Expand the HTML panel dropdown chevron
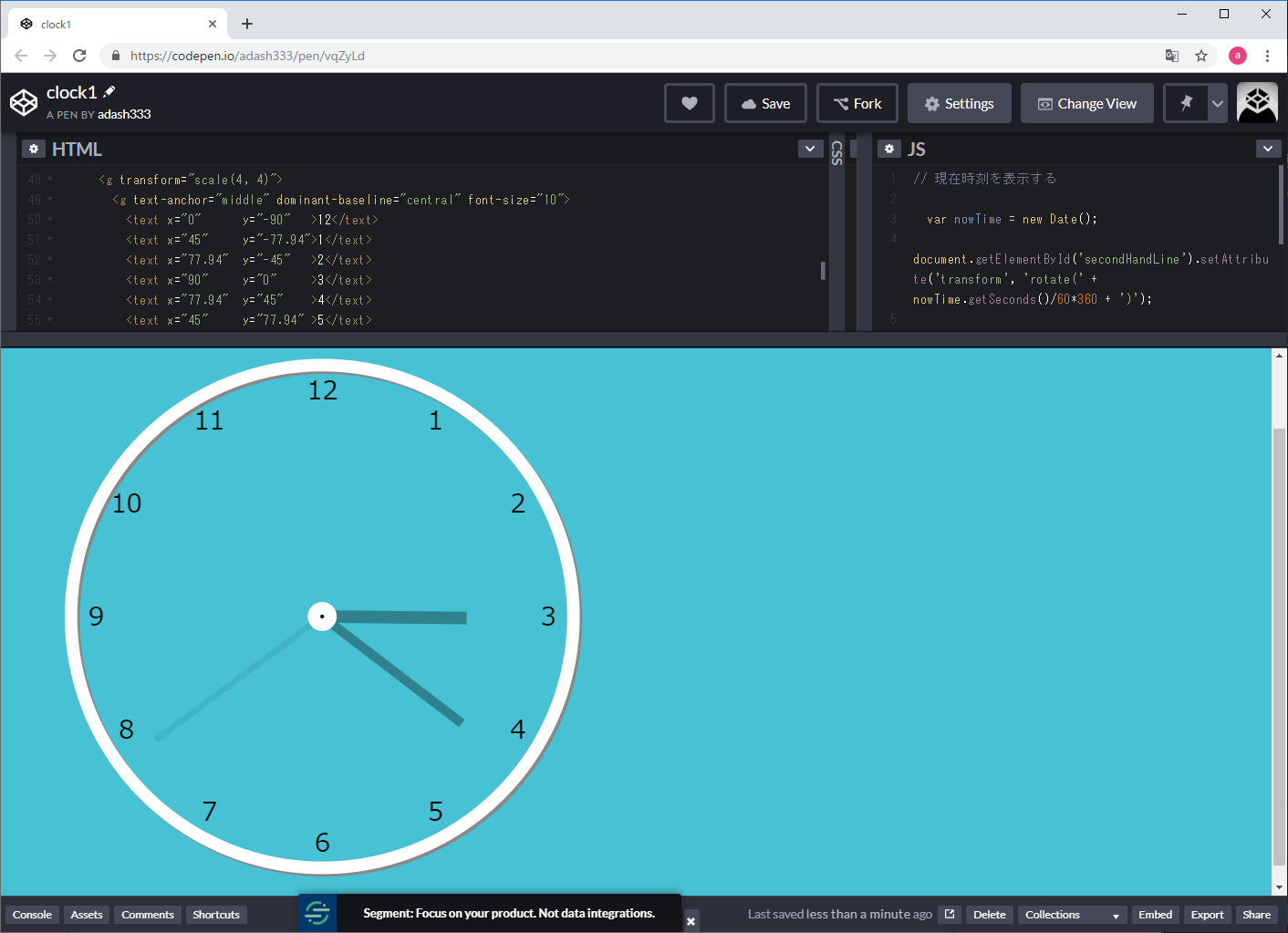 810,149
